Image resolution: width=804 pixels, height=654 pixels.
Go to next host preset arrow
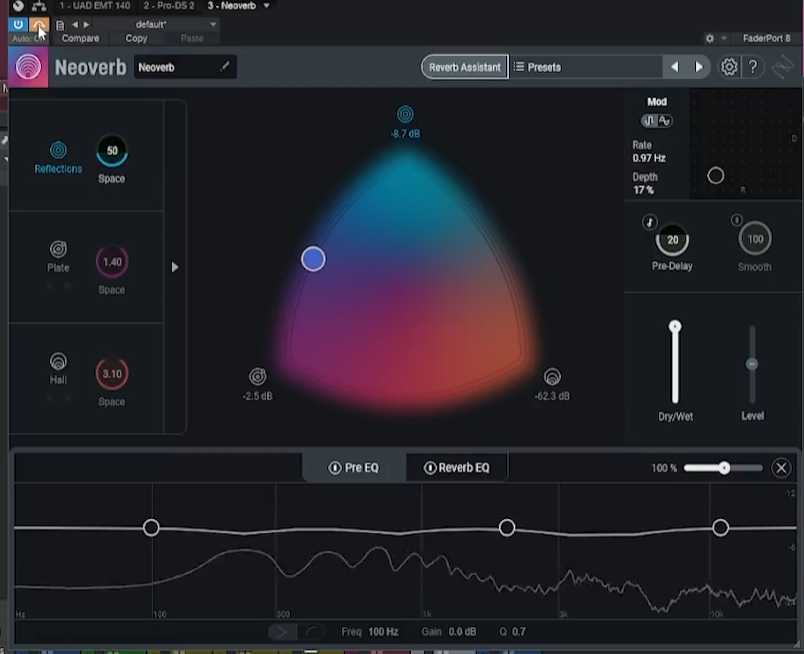(x=87, y=24)
